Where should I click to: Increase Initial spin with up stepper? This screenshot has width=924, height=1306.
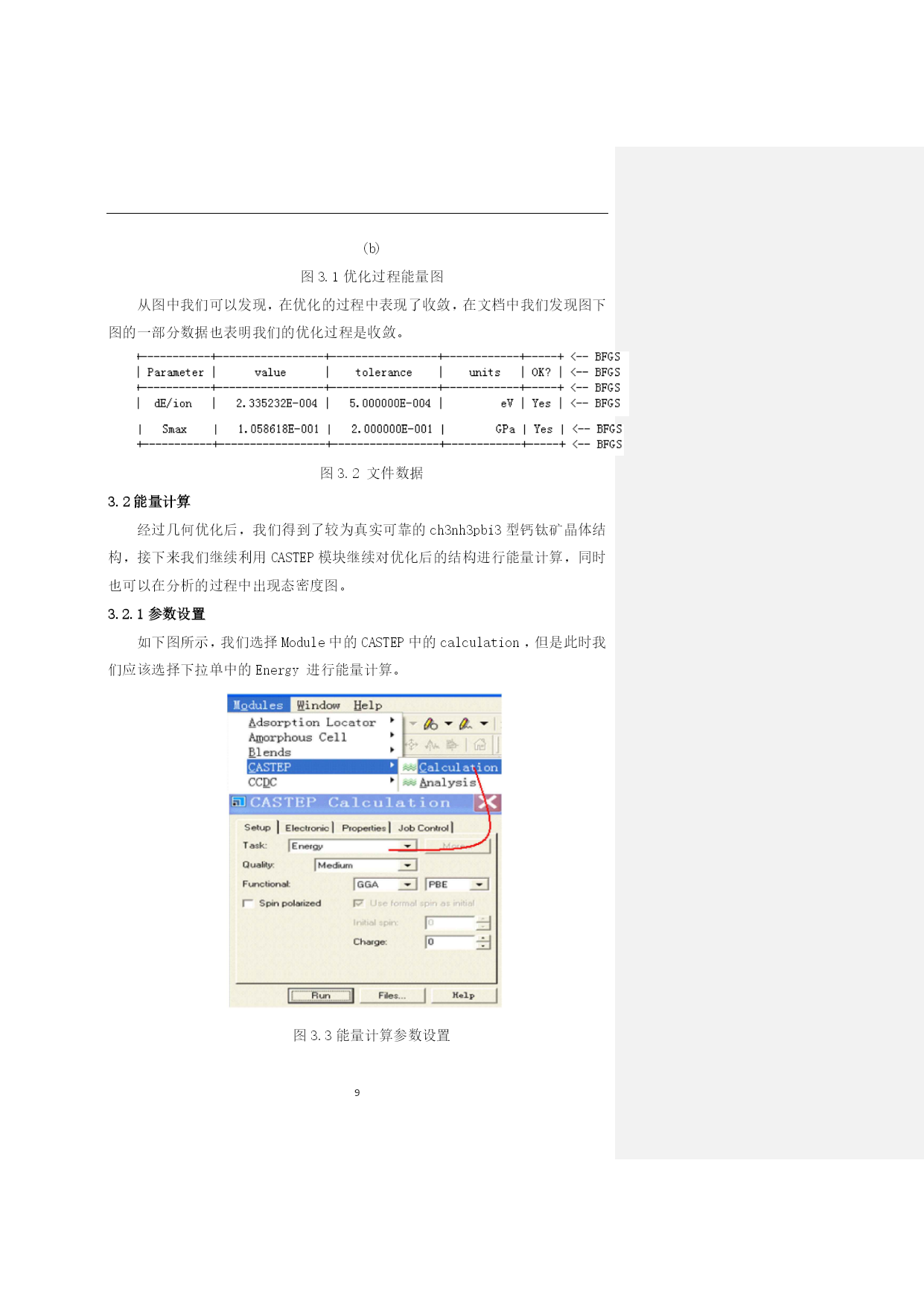[483, 919]
